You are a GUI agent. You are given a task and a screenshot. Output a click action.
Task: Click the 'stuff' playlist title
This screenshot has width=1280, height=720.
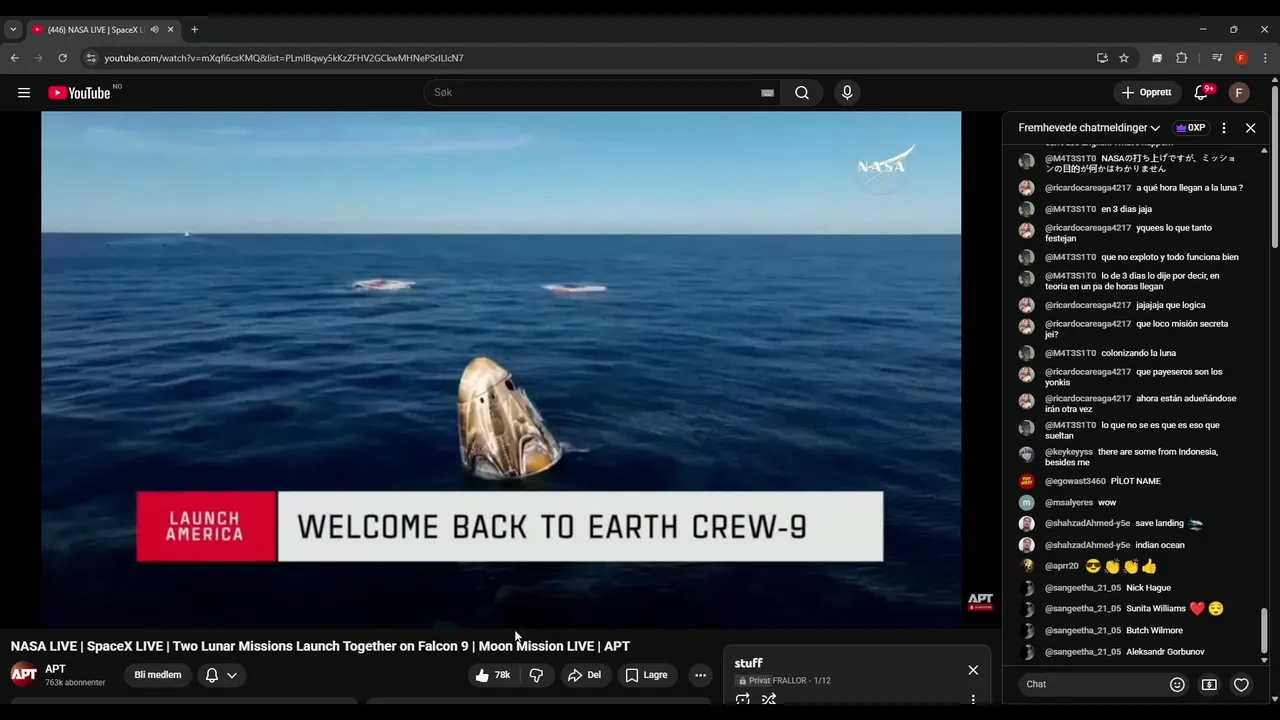point(748,663)
